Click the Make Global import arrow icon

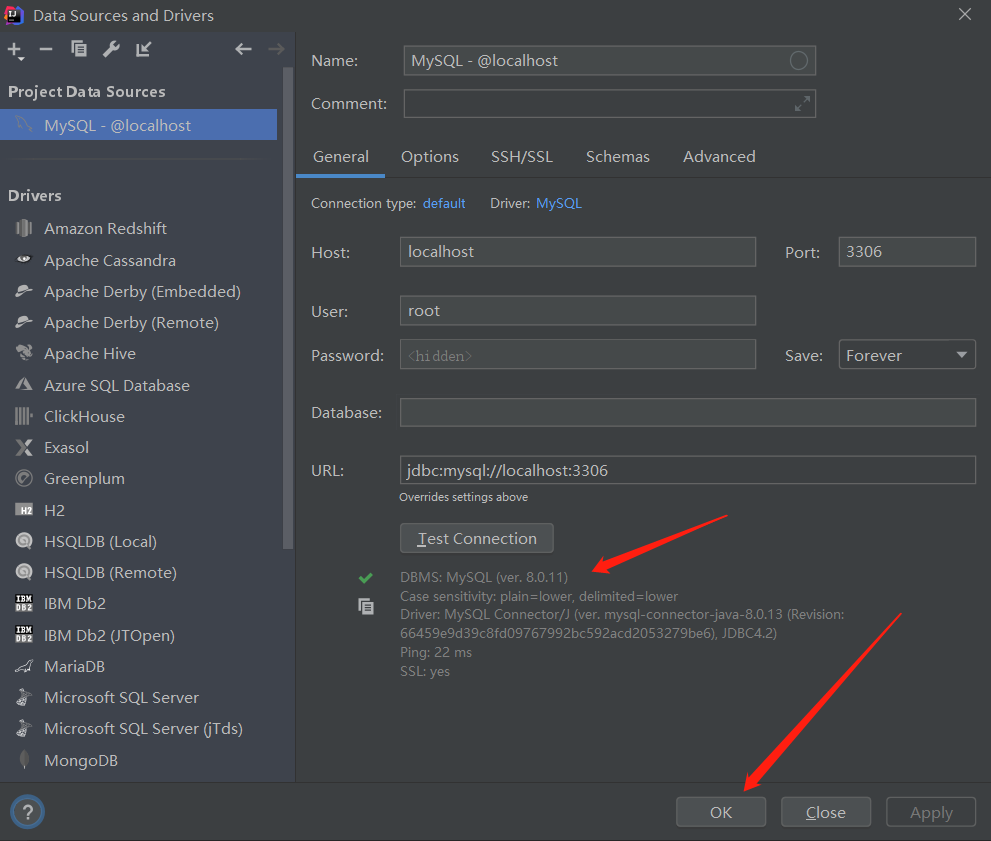[x=143, y=49]
